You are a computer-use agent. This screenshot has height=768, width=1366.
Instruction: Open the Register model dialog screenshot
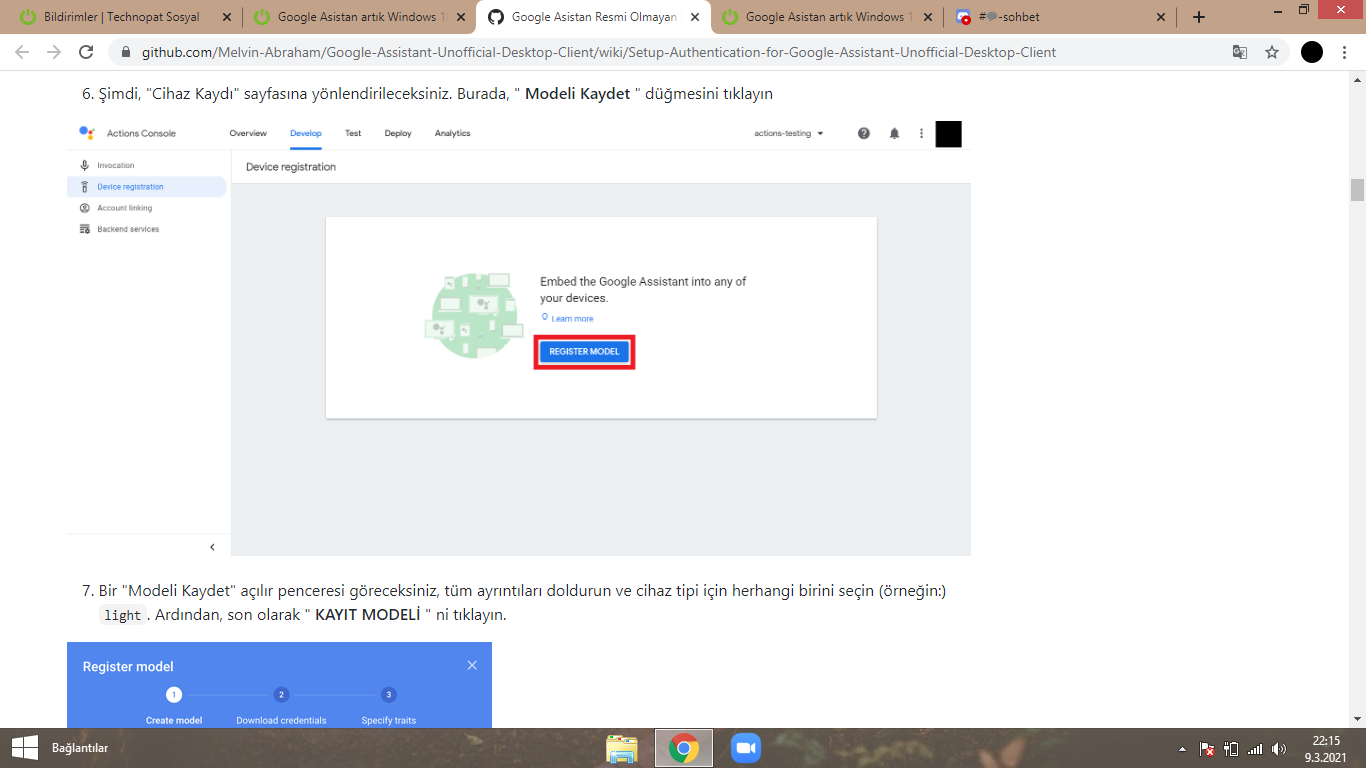click(x=279, y=685)
